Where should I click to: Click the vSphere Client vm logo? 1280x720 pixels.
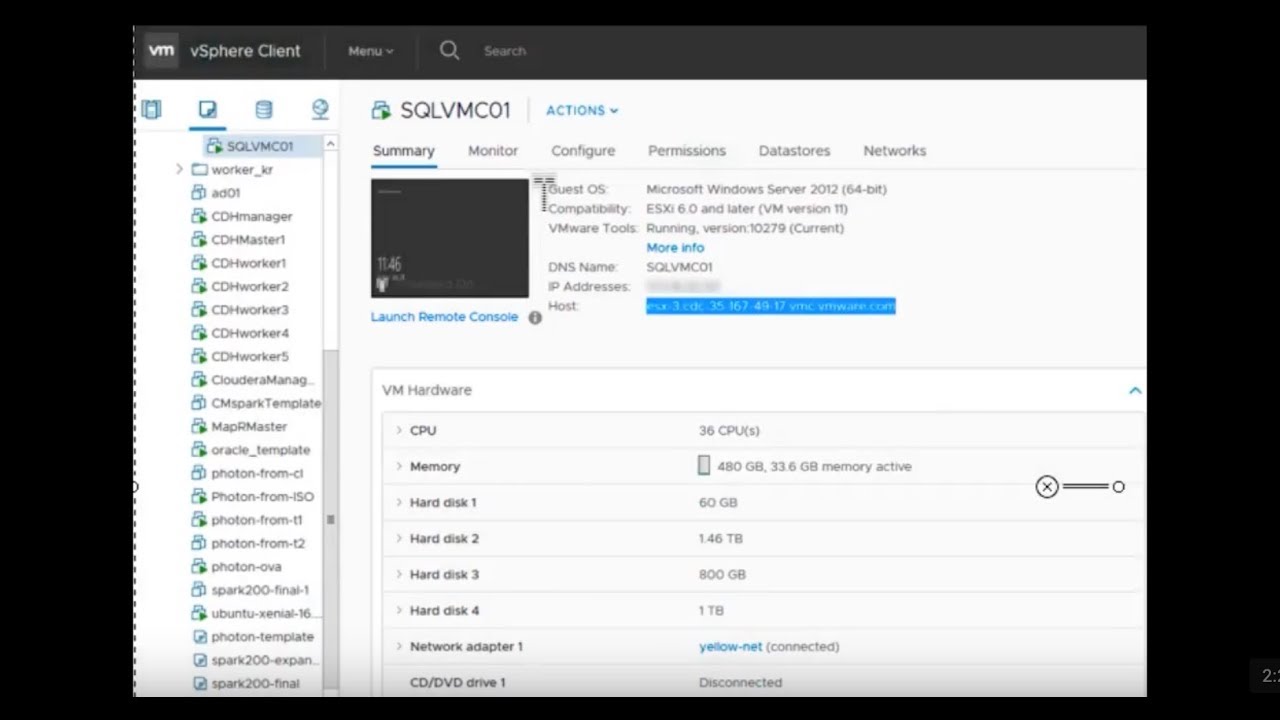pyautogui.click(x=161, y=50)
